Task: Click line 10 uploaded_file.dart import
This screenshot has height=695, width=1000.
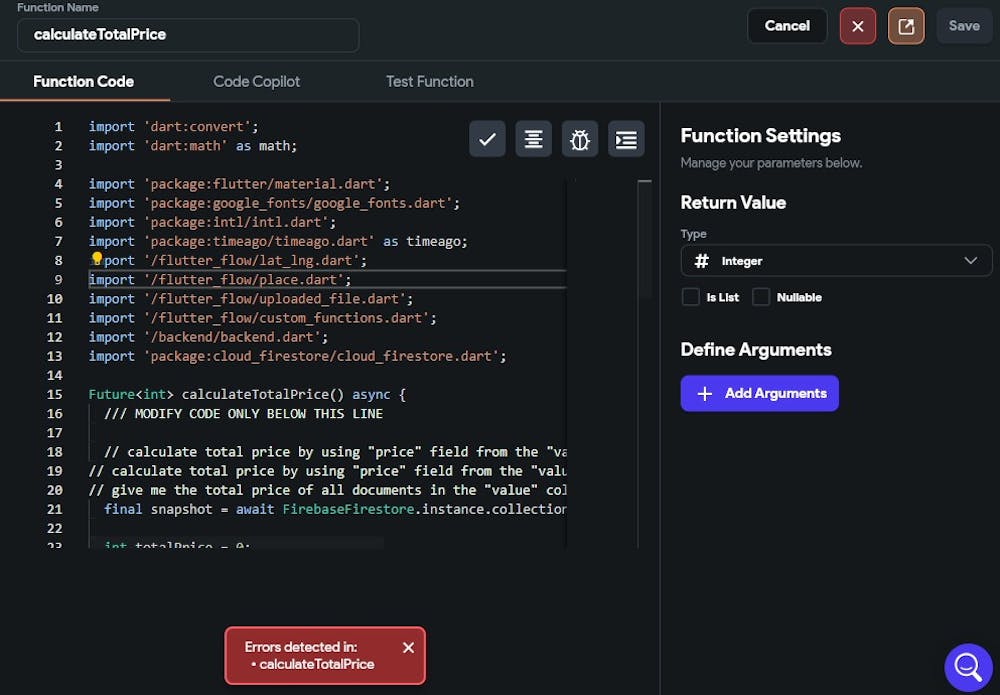Action: pyautogui.click(x=251, y=298)
